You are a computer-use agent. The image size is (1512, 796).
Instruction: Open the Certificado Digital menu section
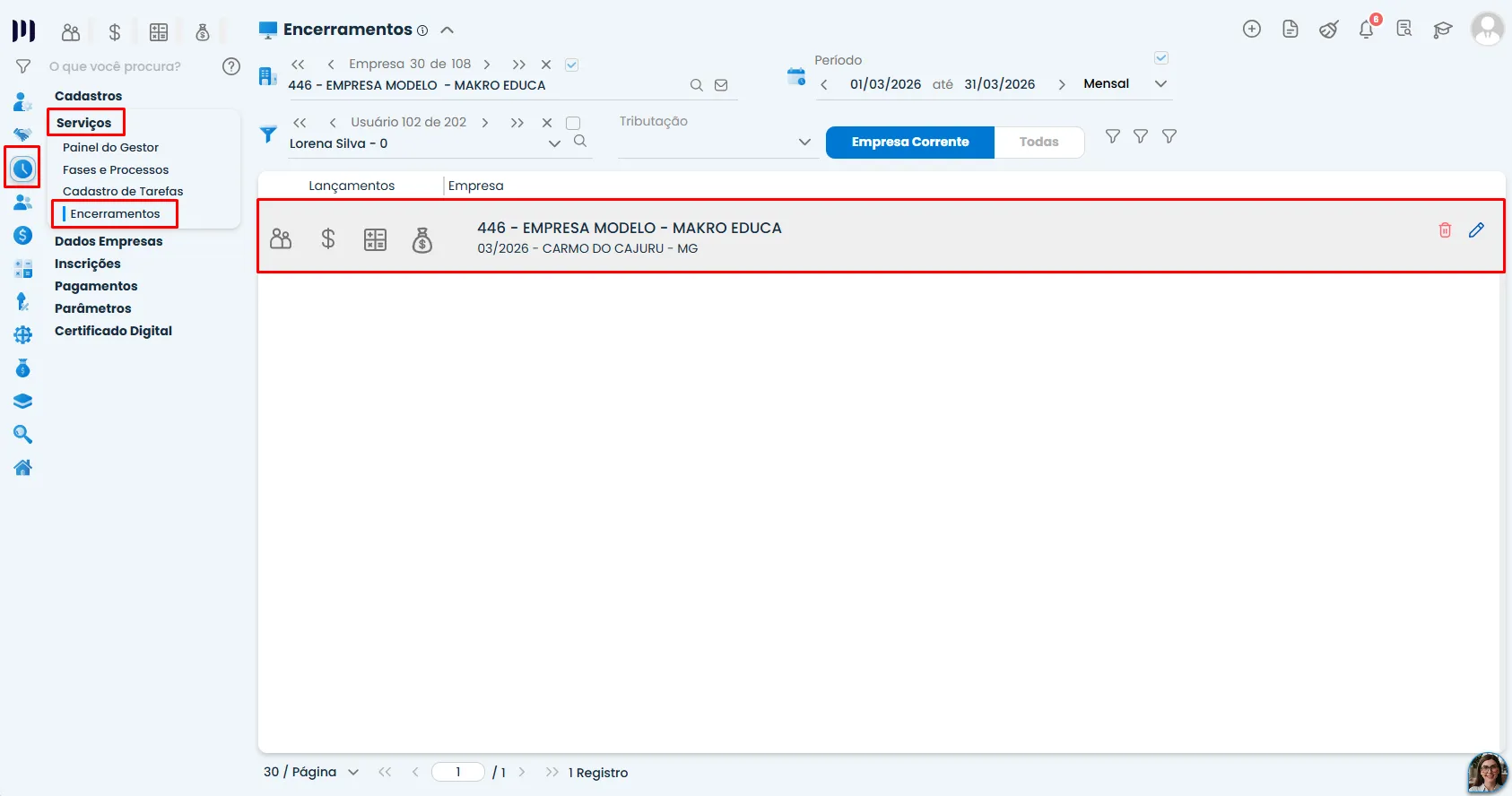(x=113, y=331)
